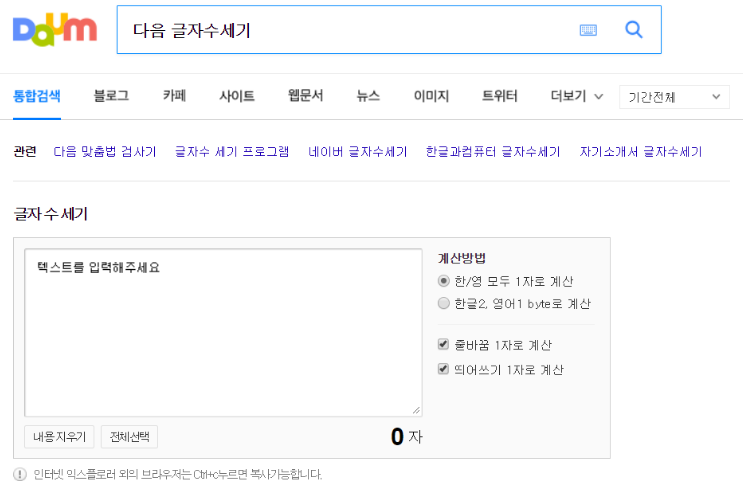The height and width of the screenshot is (488, 743).
Task: Click the 내용지우기 button
Action: point(59,436)
